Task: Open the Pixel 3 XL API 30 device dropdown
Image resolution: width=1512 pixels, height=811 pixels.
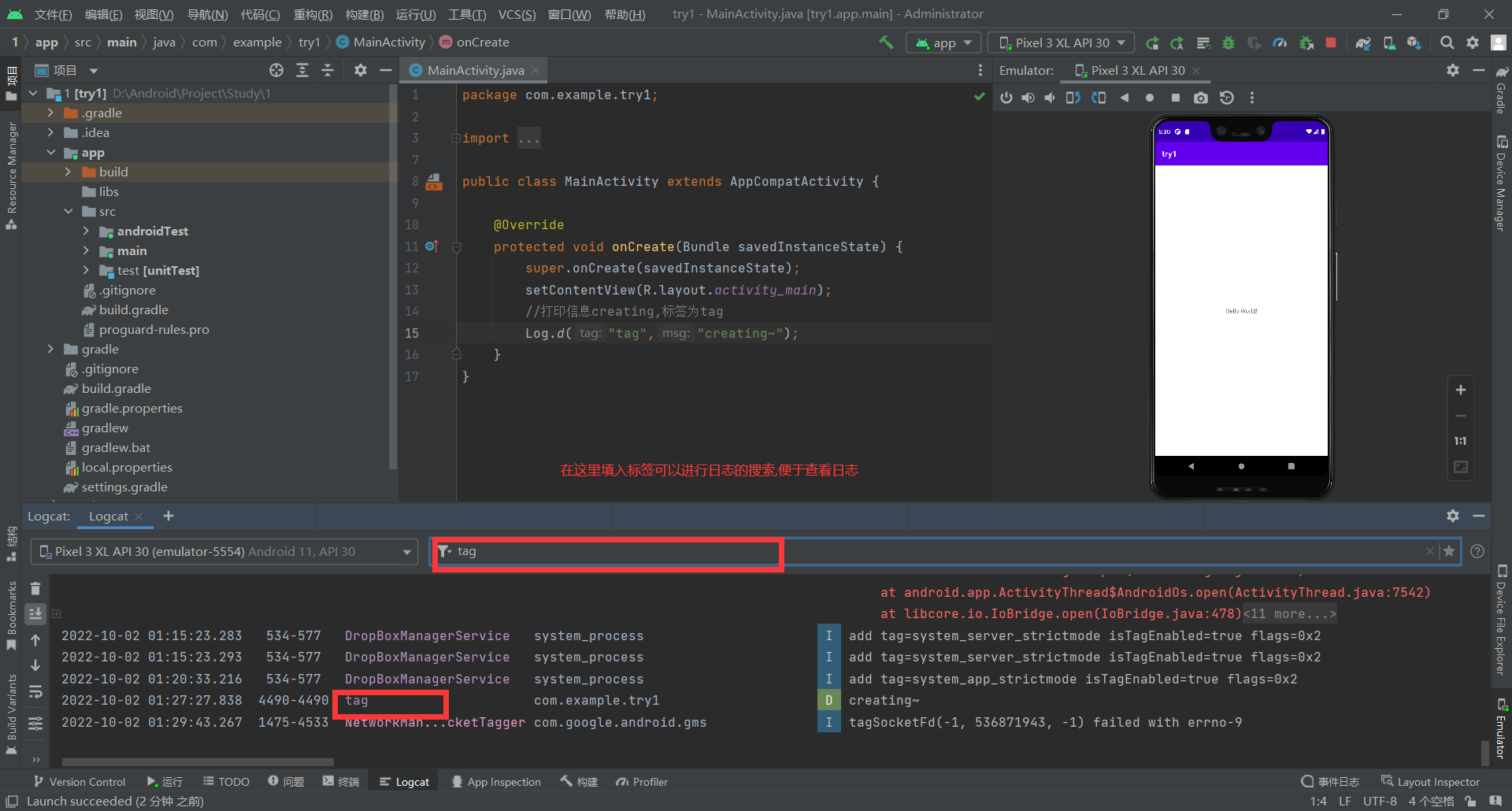Action: (x=1061, y=43)
